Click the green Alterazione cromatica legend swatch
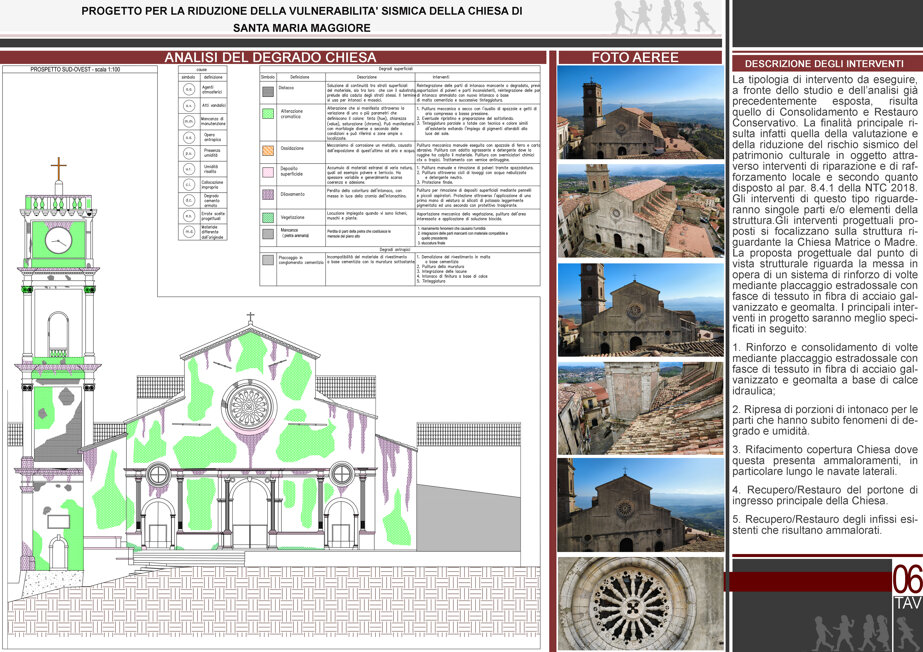Screen dimensions: 923x652 [268, 114]
